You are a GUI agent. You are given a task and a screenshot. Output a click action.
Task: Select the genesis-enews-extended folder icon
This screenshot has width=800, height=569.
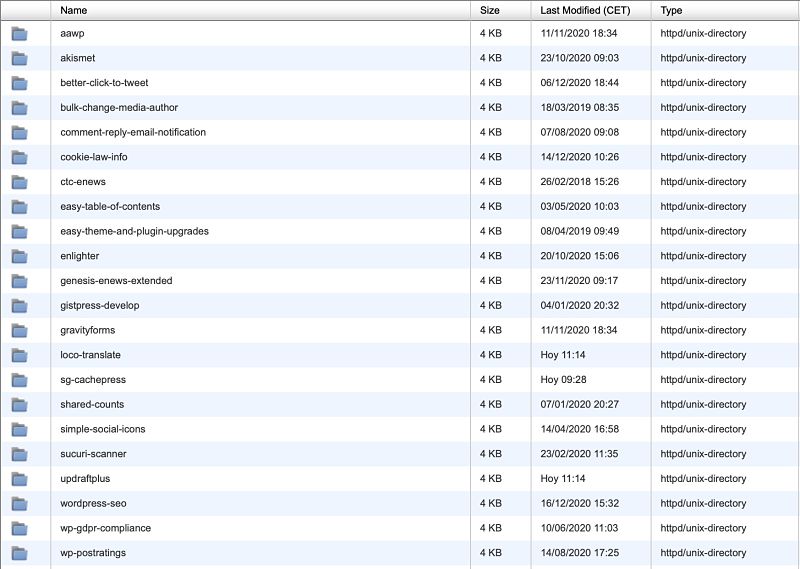coord(19,281)
